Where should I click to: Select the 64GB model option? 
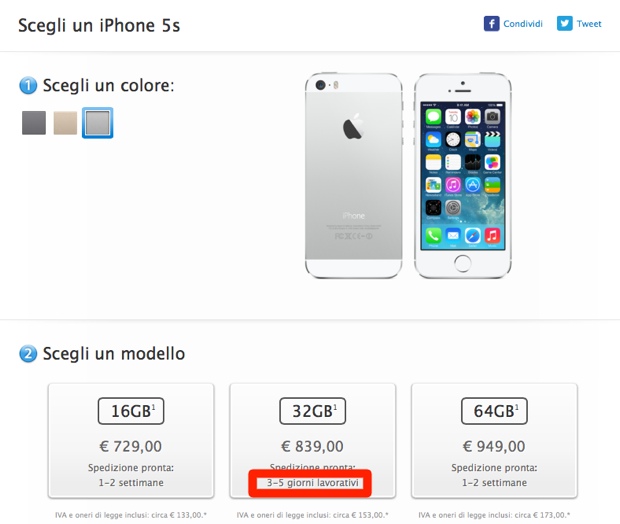(494, 441)
